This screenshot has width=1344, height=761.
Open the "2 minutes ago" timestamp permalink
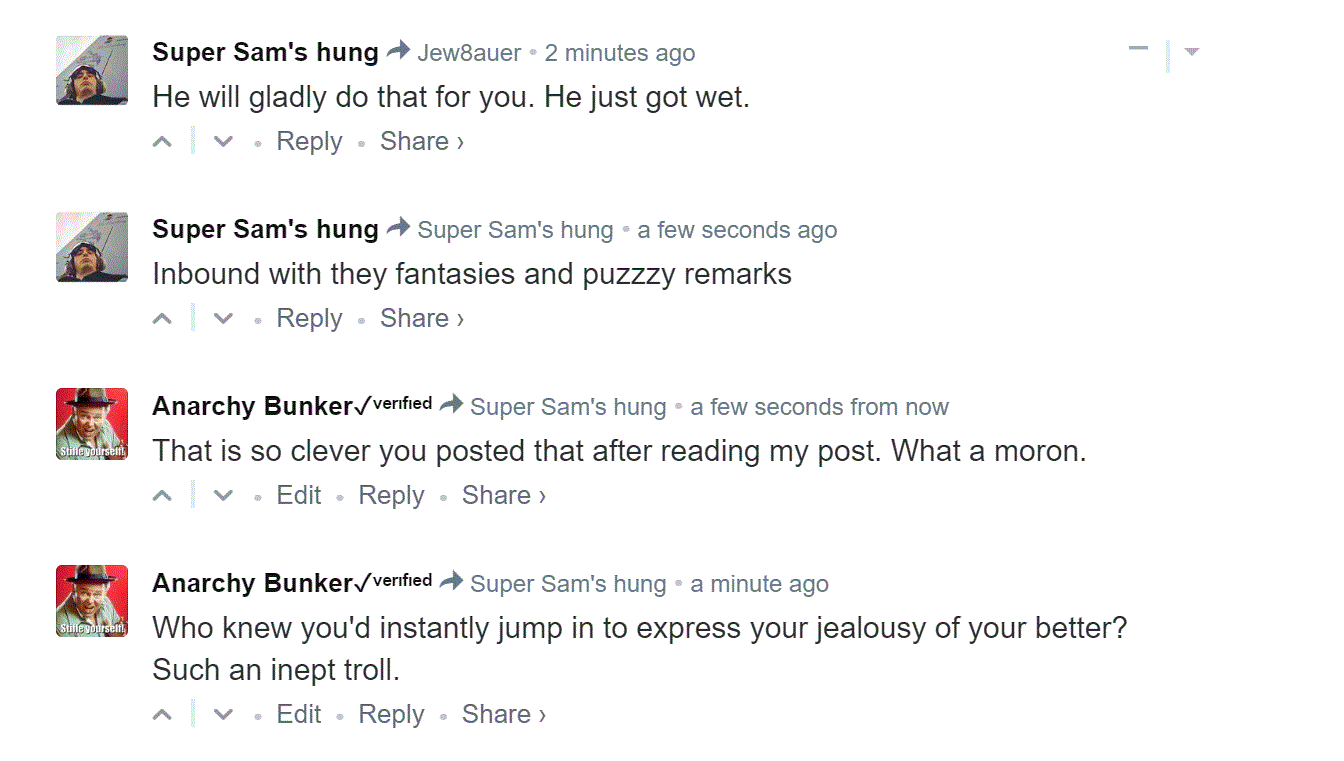(620, 53)
